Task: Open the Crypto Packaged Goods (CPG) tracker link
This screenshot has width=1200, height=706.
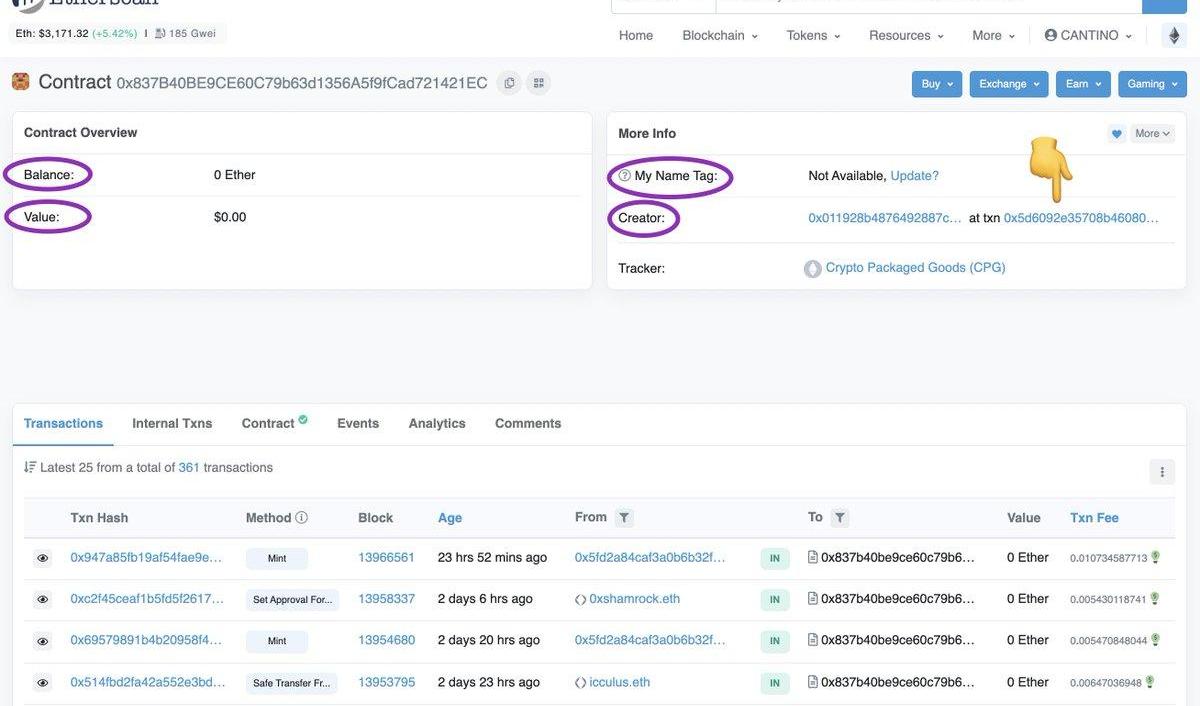Action: tap(915, 268)
